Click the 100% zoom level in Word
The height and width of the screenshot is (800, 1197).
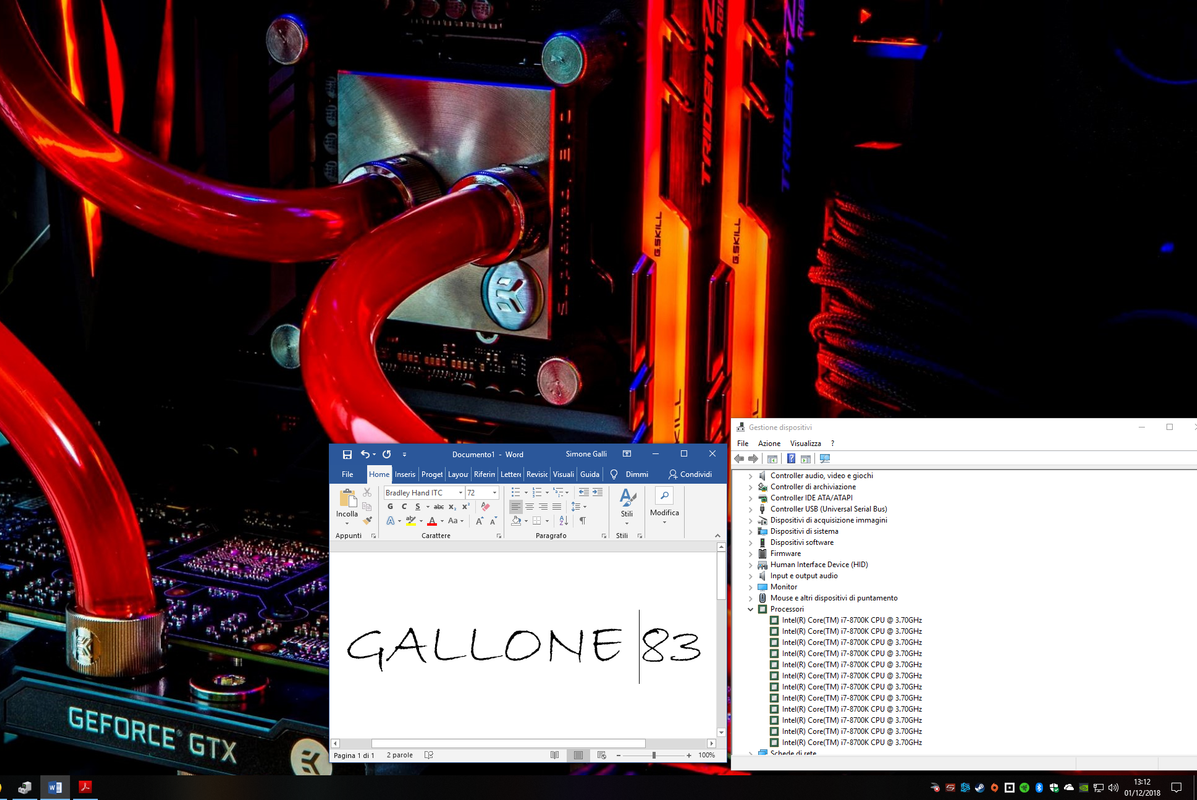point(707,755)
